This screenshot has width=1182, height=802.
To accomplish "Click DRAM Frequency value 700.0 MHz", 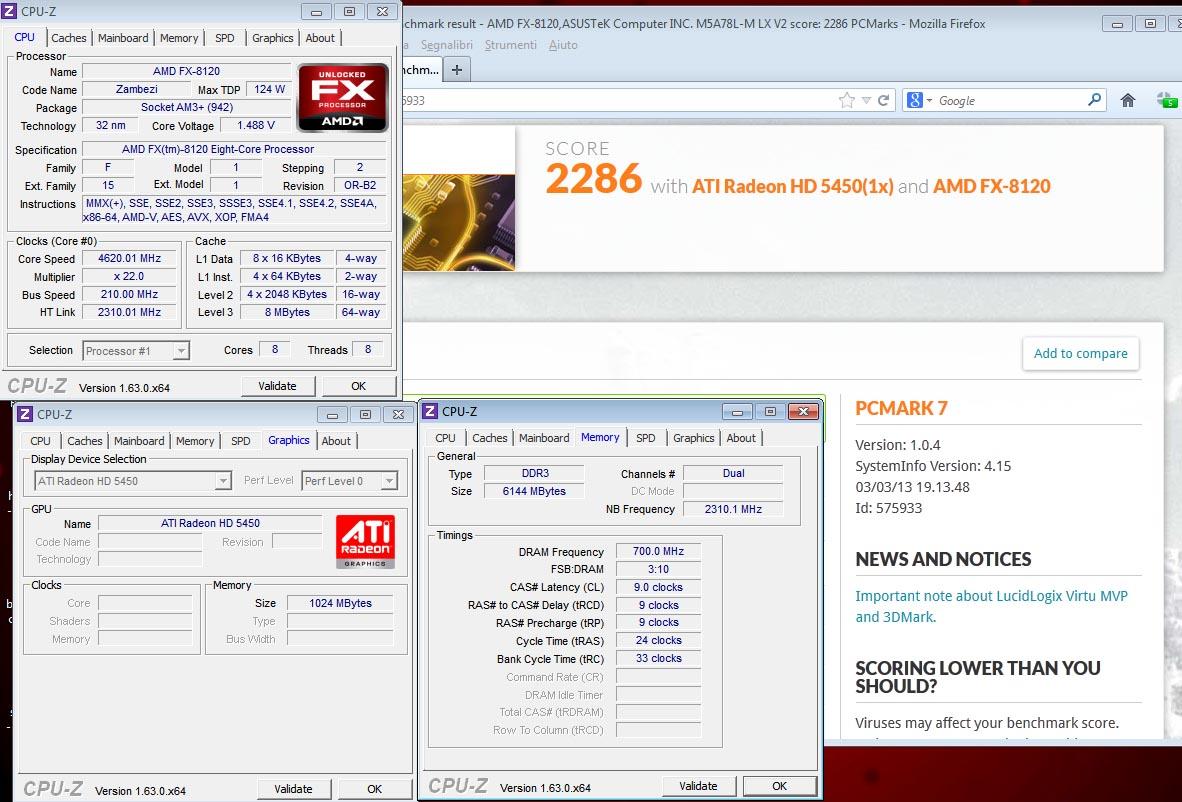I will coord(658,552).
